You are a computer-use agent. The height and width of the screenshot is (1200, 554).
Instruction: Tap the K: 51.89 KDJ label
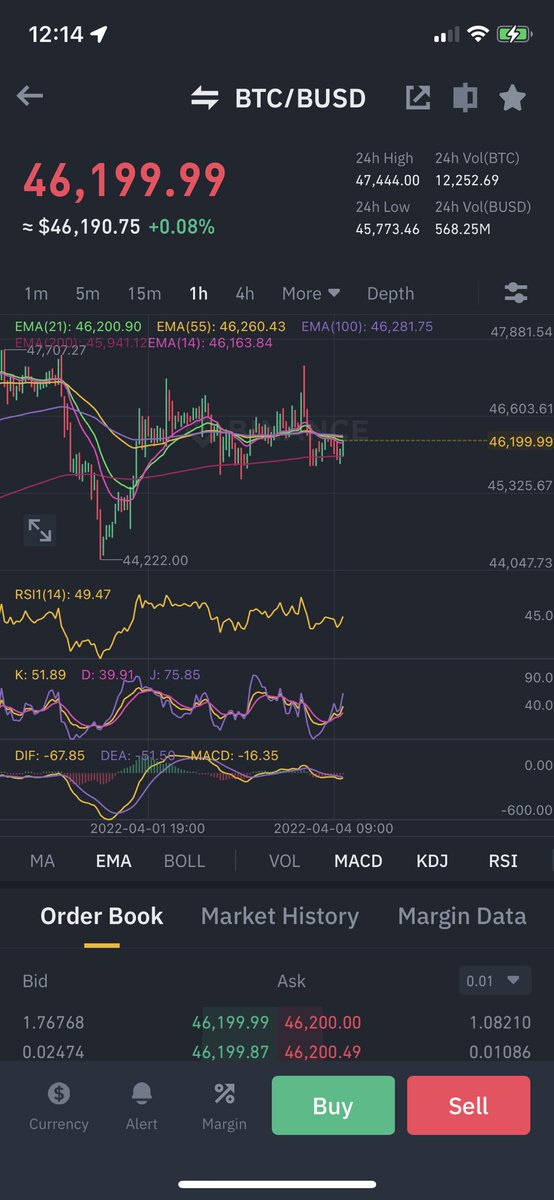coord(40,675)
